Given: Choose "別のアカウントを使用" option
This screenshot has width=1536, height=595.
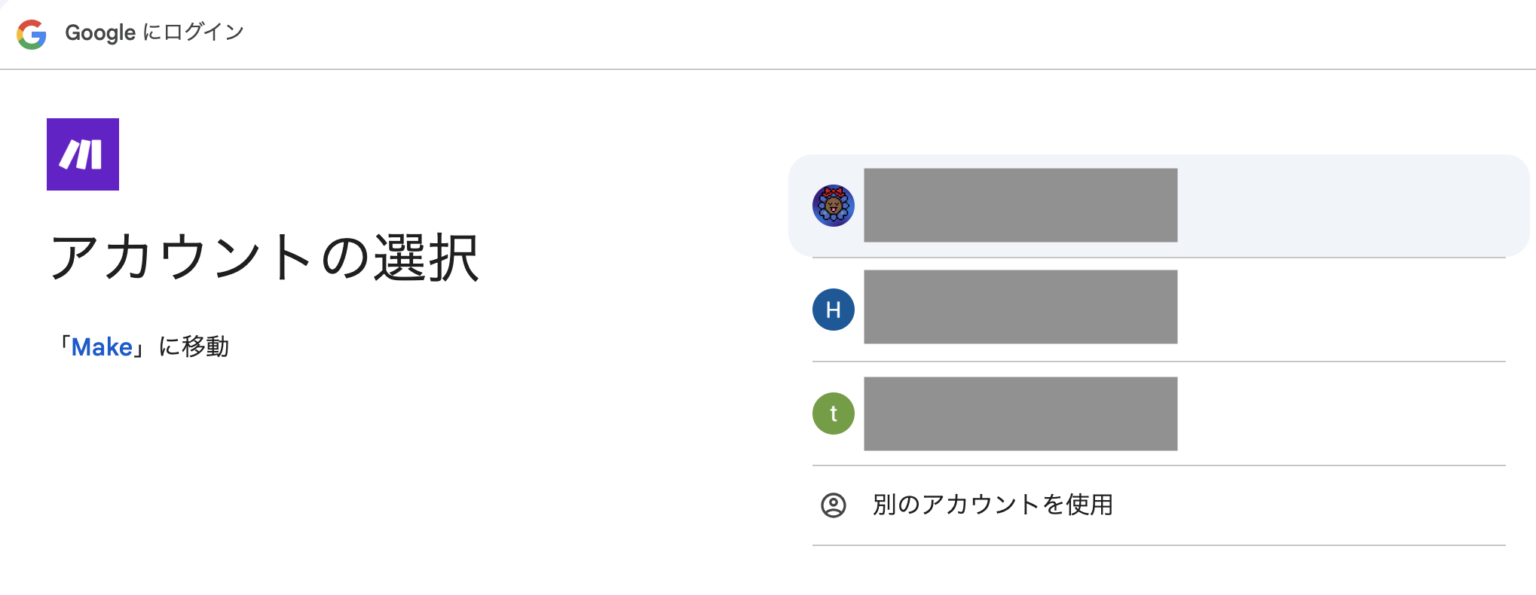Looking at the screenshot, I should coord(992,505).
